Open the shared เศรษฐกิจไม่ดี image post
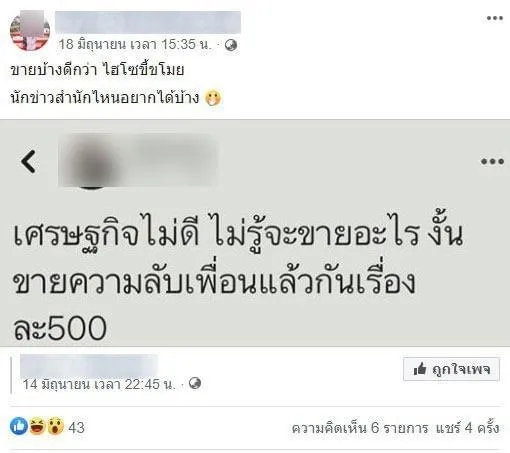 pyautogui.click(x=255, y=233)
